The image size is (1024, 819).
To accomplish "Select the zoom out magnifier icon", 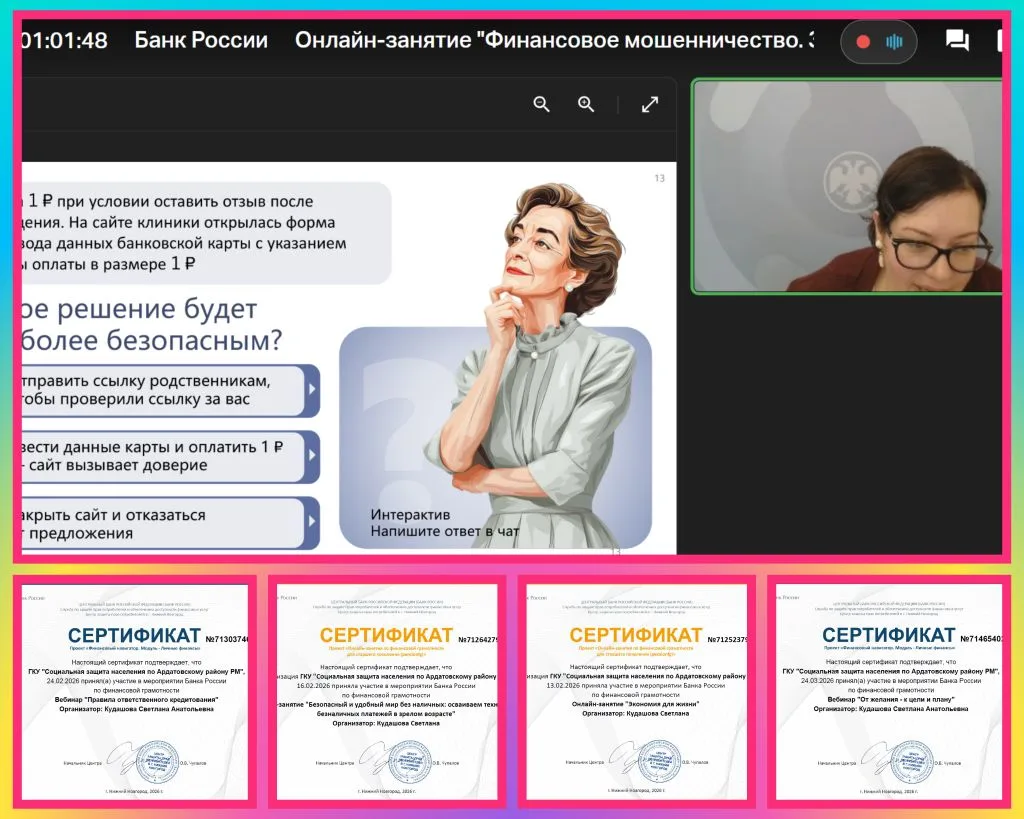I will pos(541,104).
